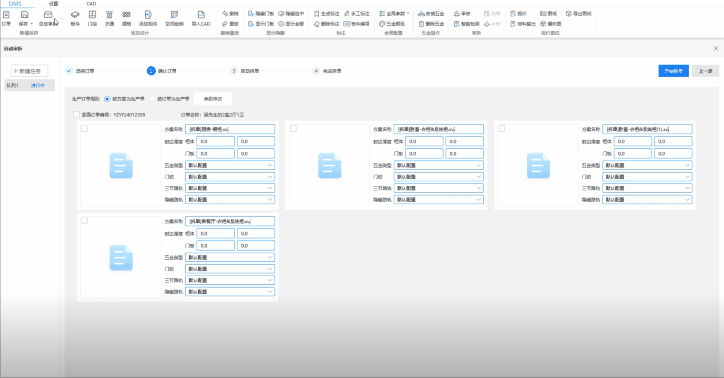Open 隐藏滑轨 dropdown in top-middle card
Screen dimensions: 724x378
(x=439, y=199)
